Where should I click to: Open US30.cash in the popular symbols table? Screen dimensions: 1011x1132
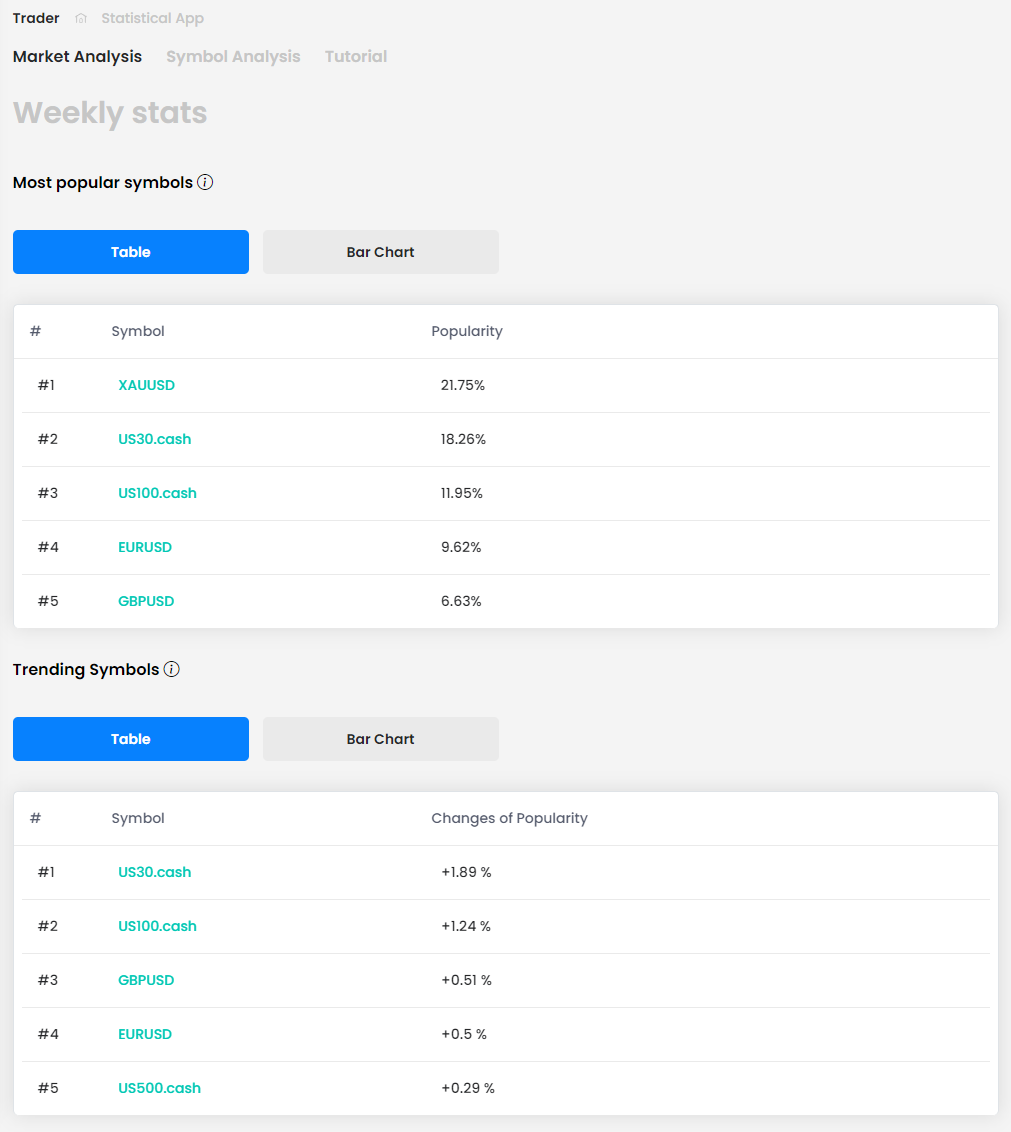pyautogui.click(x=154, y=439)
